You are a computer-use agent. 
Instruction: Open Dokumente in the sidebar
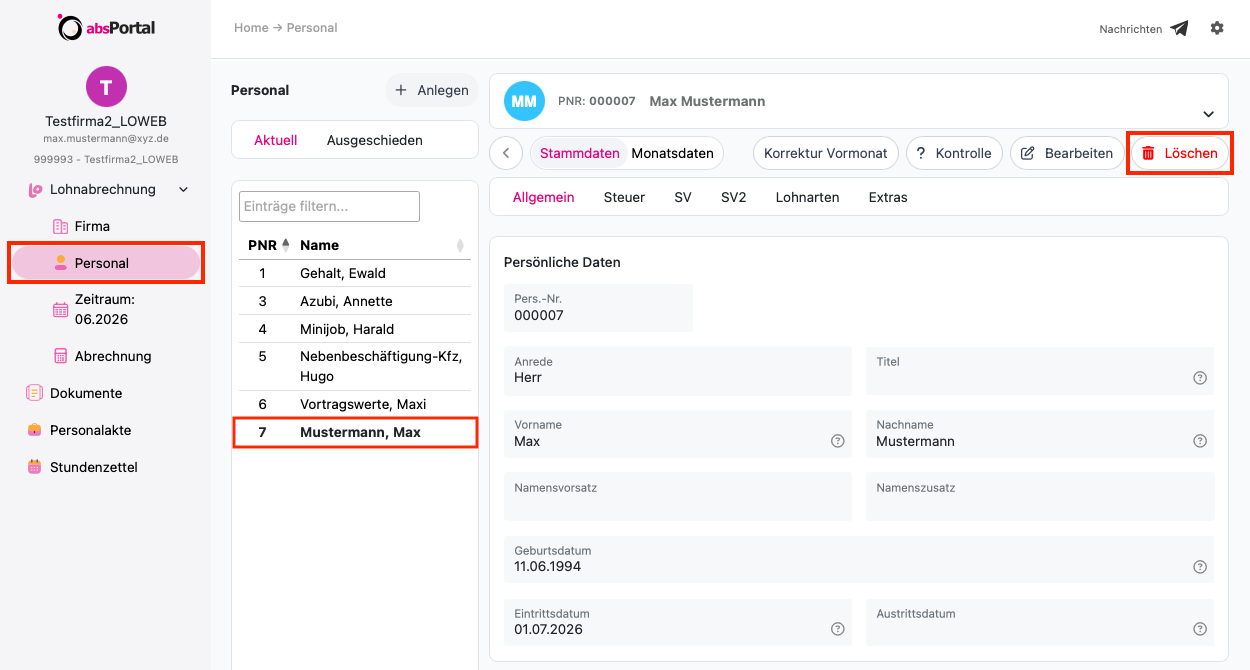(86, 393)
